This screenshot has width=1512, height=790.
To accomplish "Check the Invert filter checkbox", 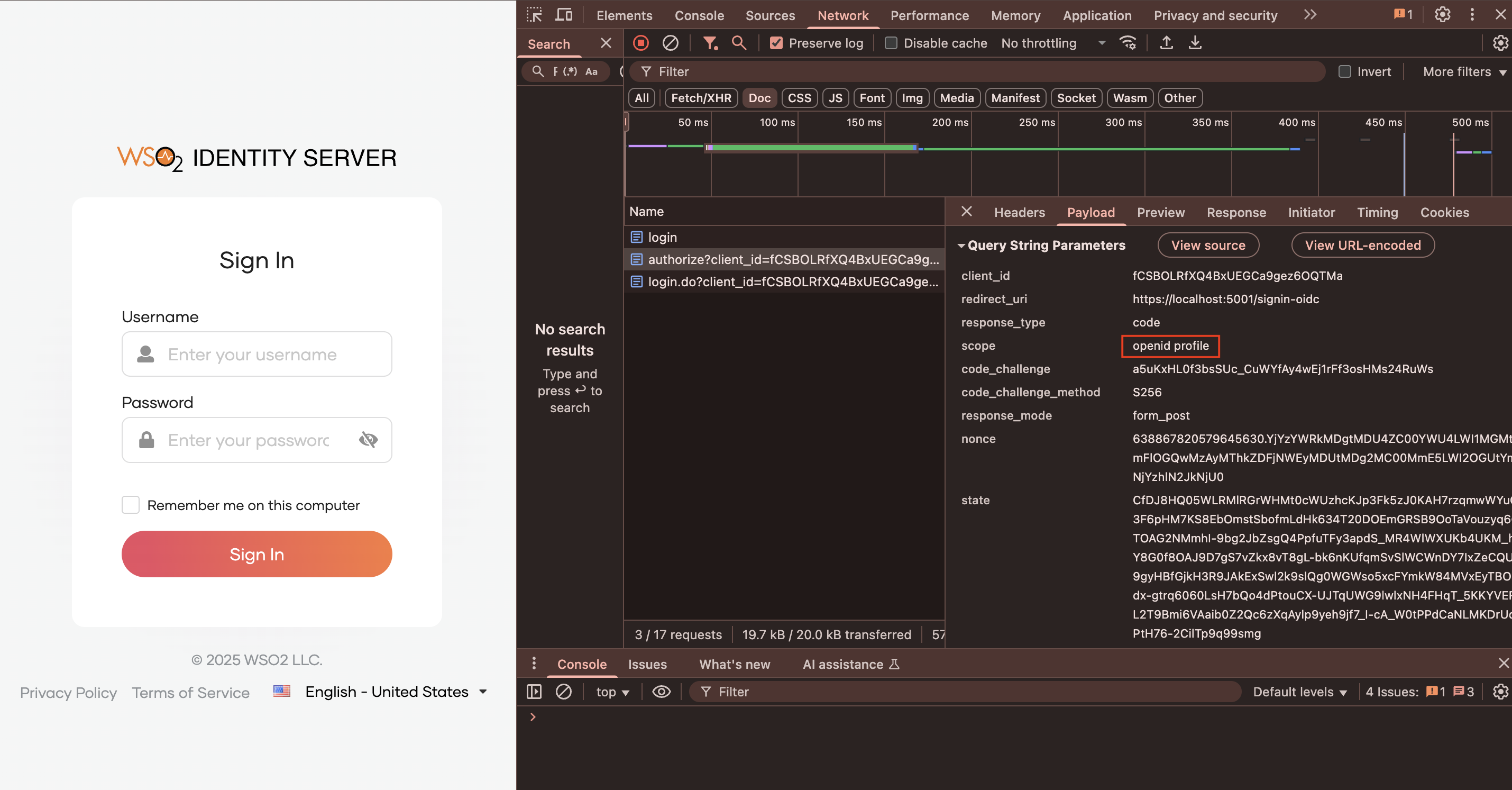I will click(x=1344, y=71).
